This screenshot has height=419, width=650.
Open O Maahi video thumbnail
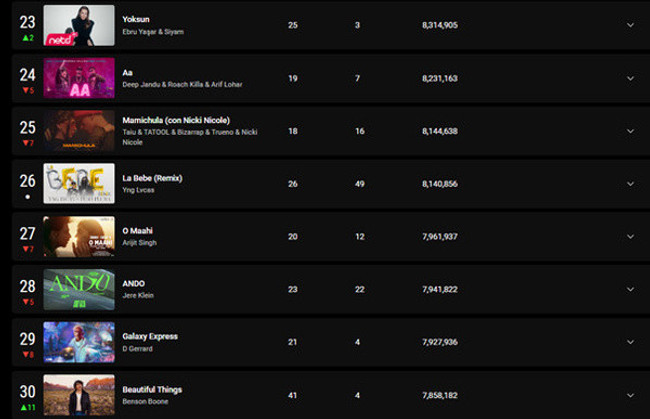tap(79, 236)
